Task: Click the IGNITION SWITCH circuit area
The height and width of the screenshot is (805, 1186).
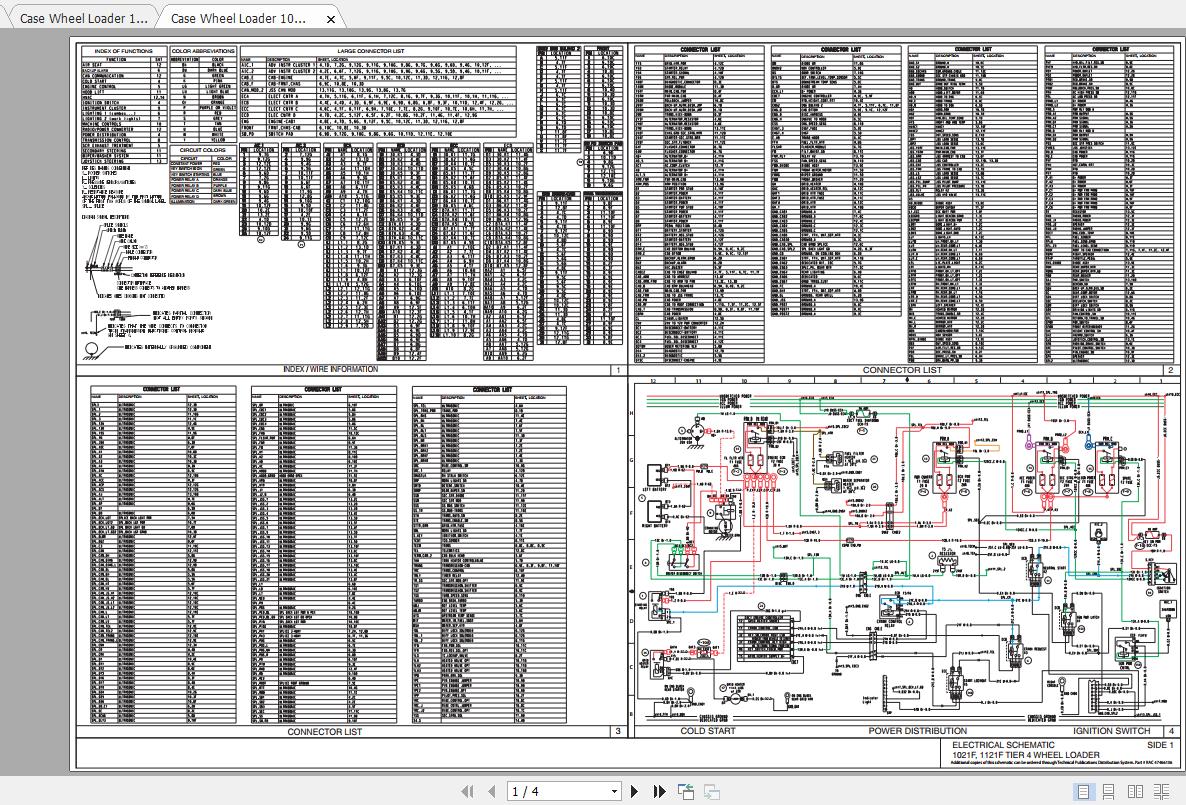Action: (x=1111, y=731)
